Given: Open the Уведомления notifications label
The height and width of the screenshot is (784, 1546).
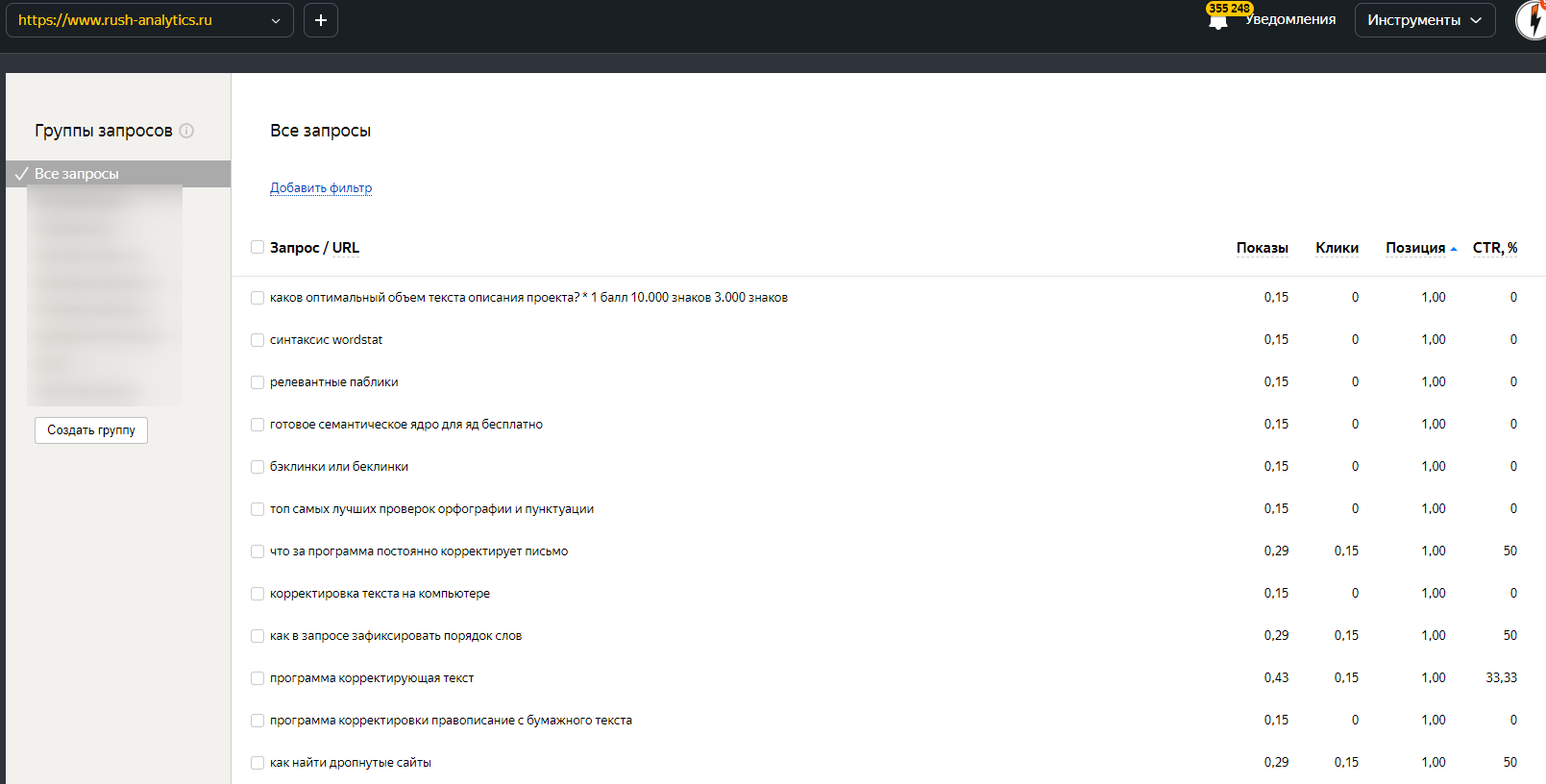Looking at the screenshot, I should click(1290, 20).
